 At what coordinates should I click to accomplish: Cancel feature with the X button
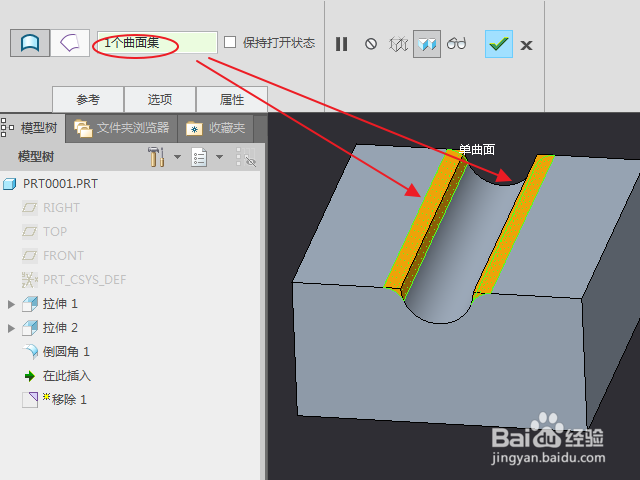(x=527, y=45)
